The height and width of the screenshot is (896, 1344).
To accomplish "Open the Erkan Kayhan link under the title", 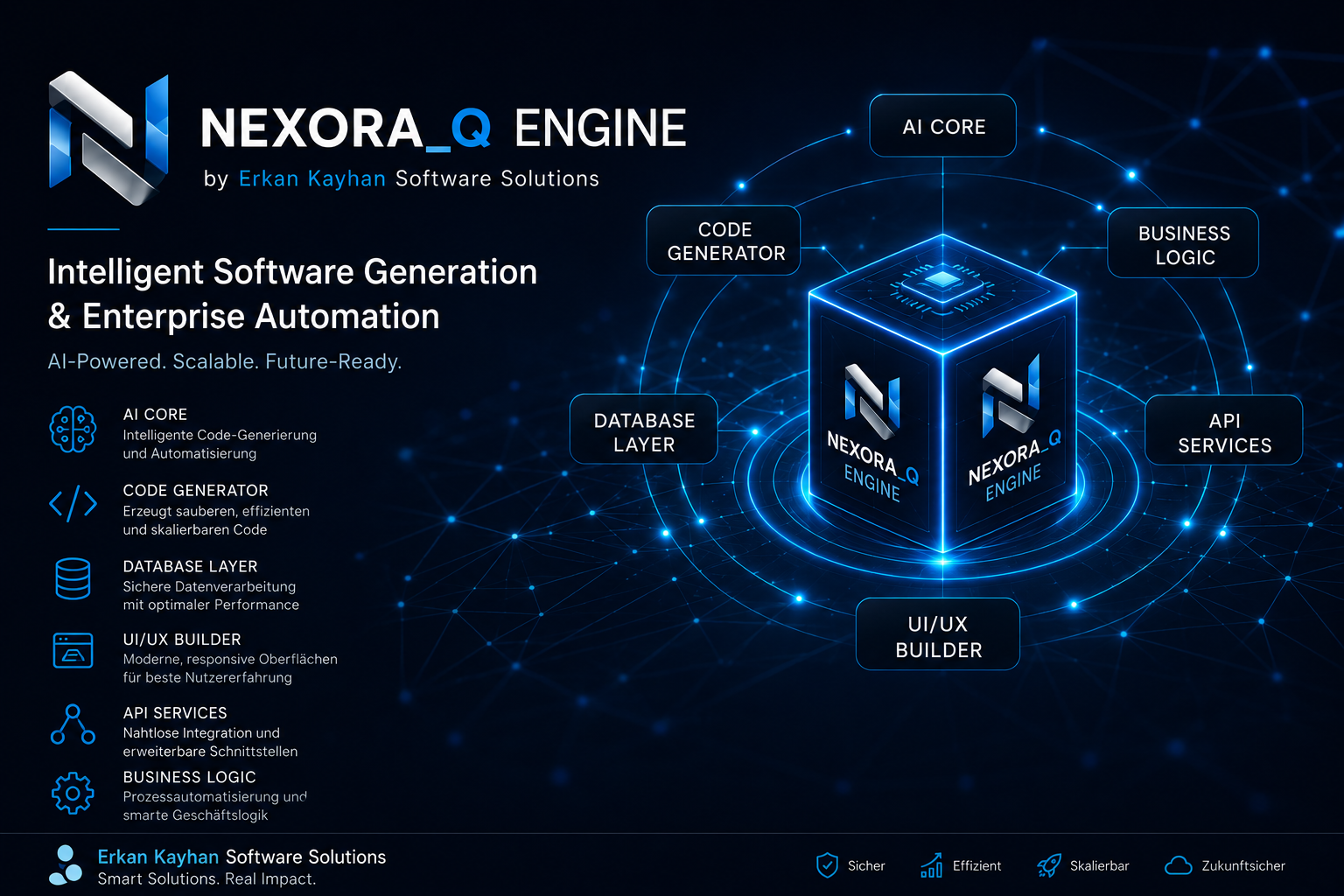I will click(311, 178).
